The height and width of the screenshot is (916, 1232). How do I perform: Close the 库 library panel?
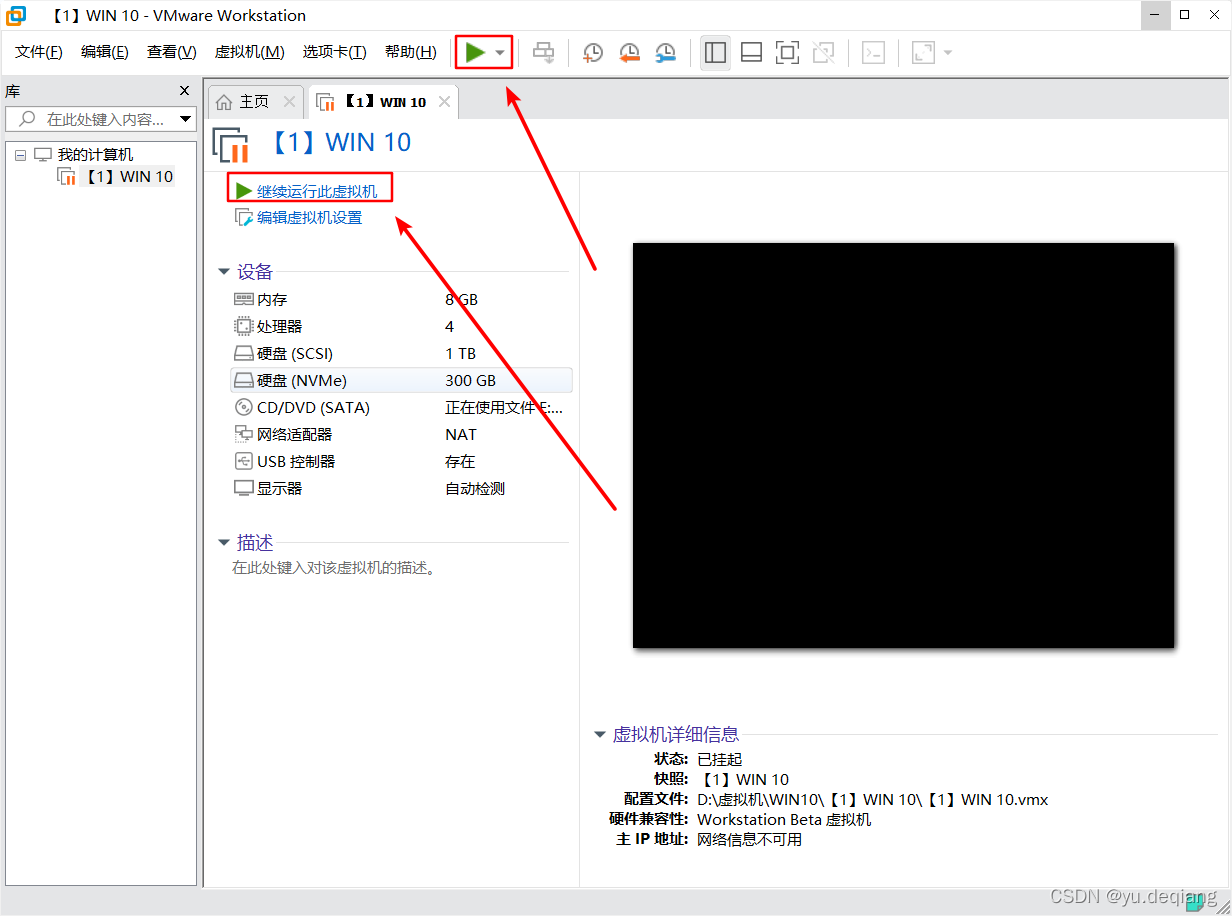point(184,91)
